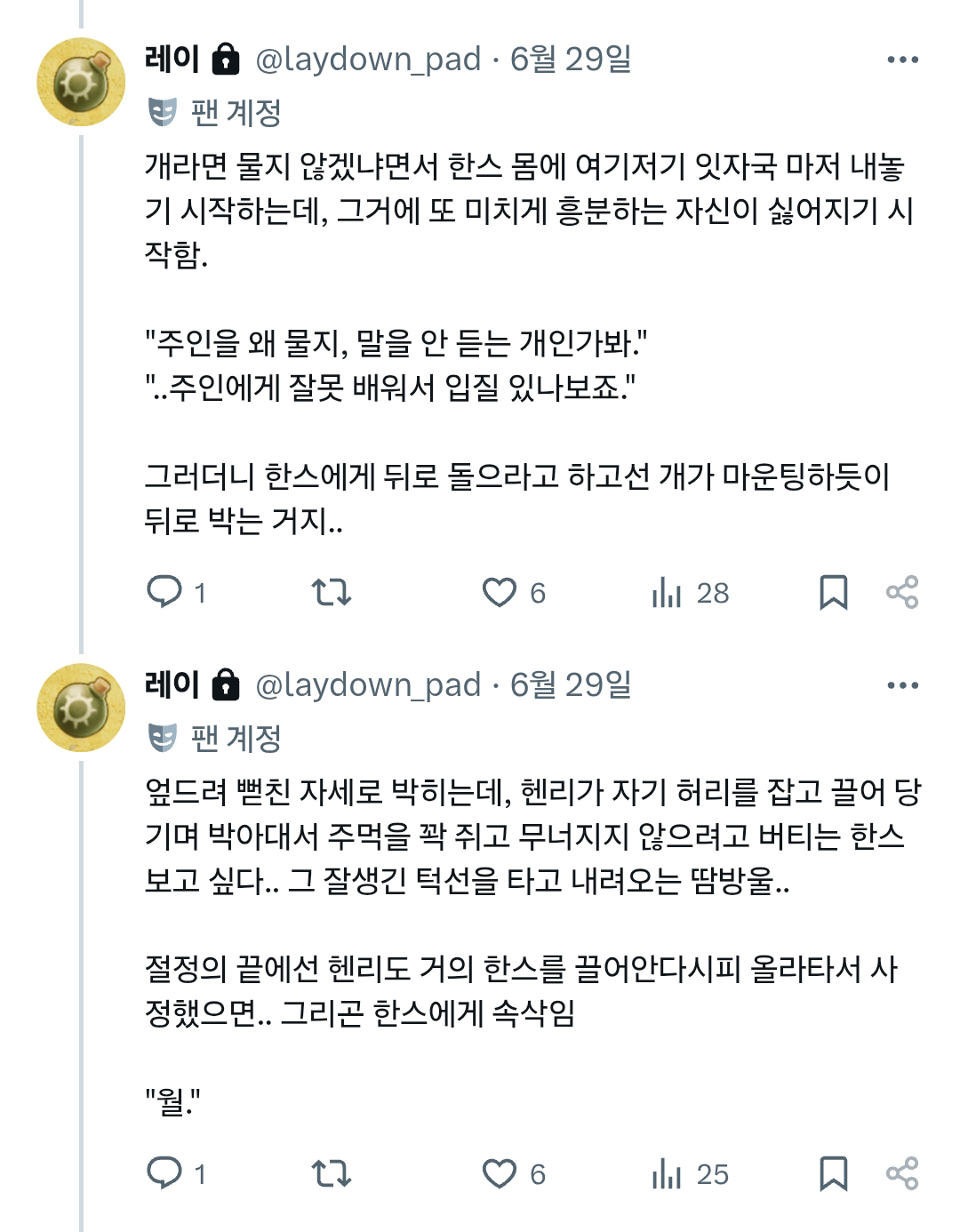Like the post with 28 views
The height and width of the screenshot is (1232, 960).
pos(500,592)
